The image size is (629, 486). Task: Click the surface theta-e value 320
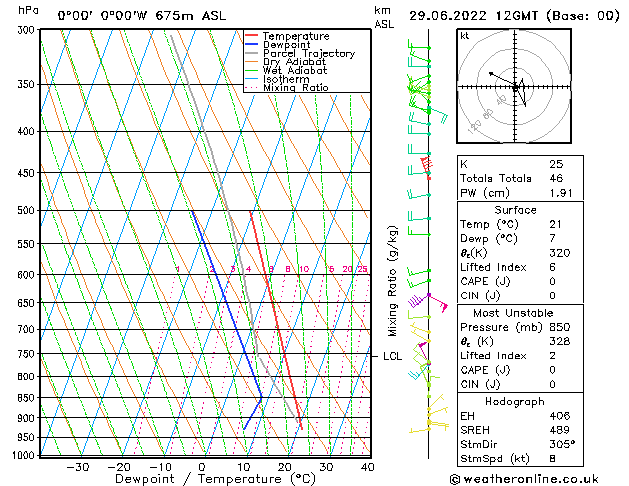click(560, 253)
